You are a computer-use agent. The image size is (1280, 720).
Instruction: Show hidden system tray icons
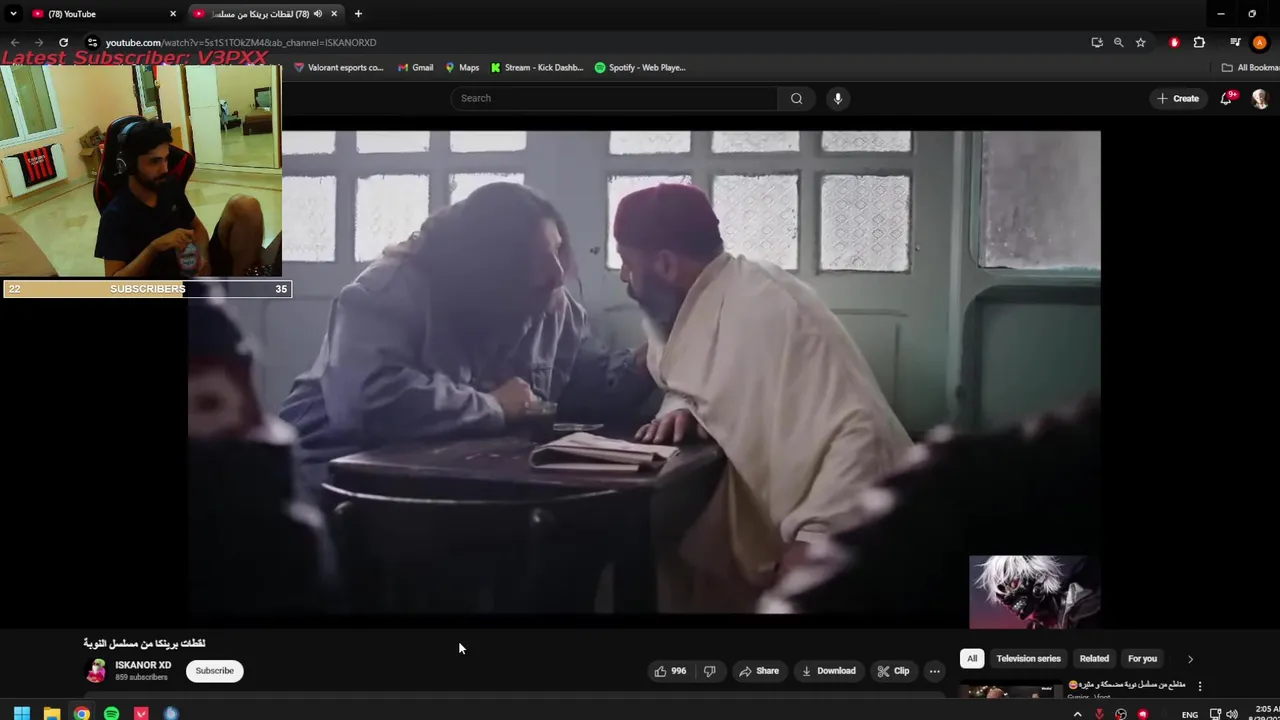tap(1077, 714)
